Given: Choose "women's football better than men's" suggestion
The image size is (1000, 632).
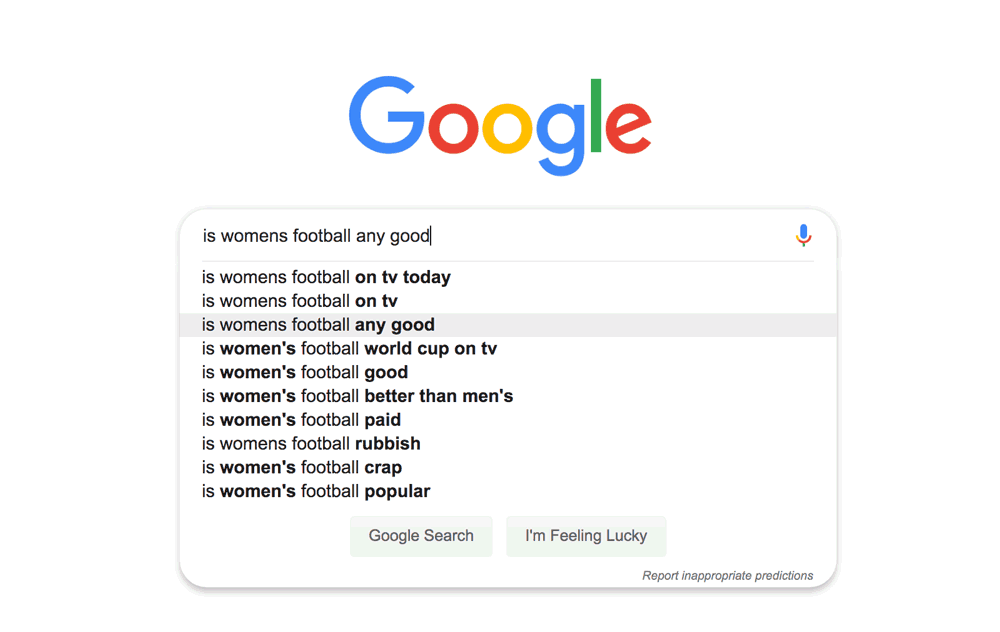Looking at the screenshot, I should click(357, 396).
